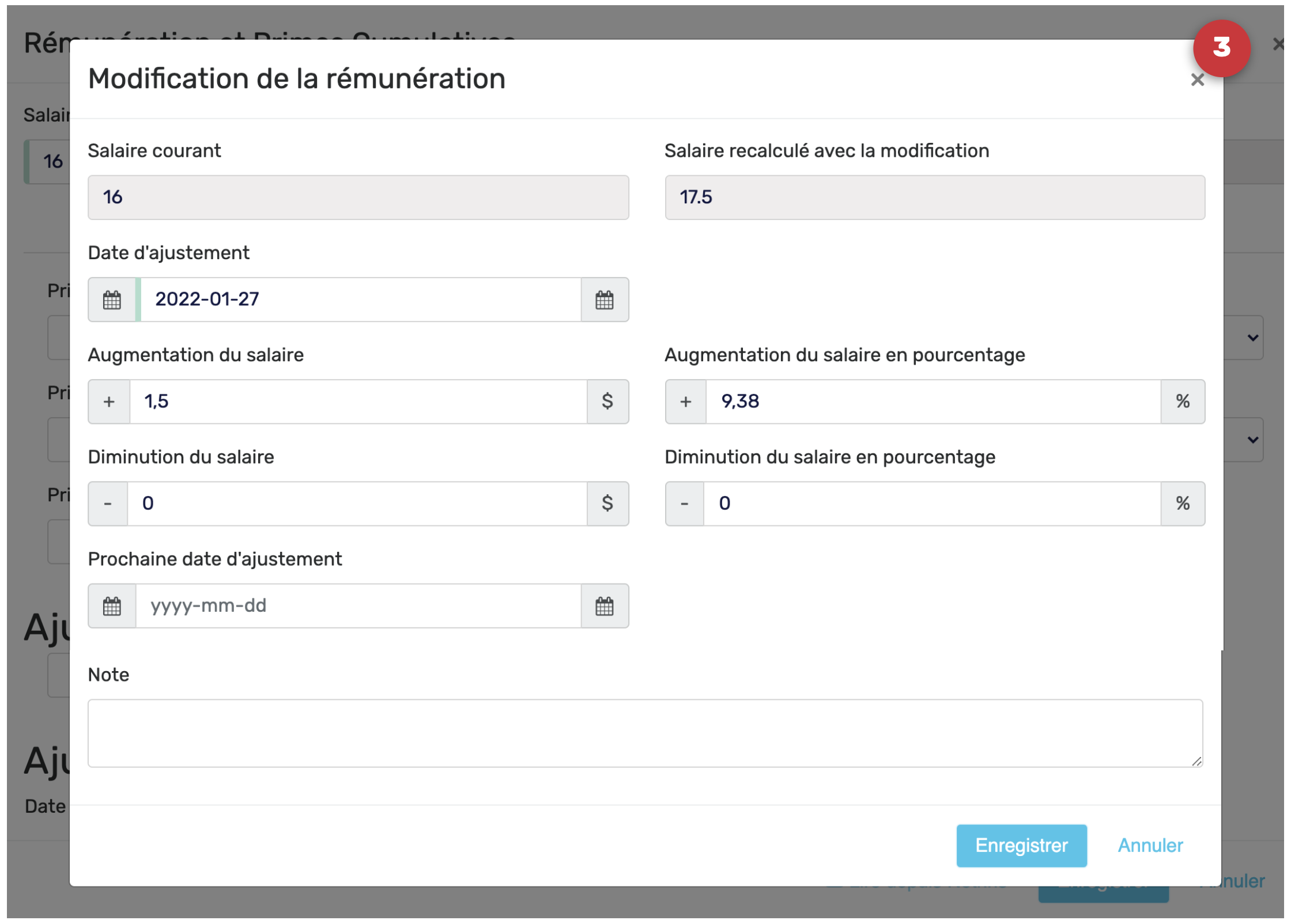Click the Diminution du salaire en pourcentage field

tap(931, 505)
